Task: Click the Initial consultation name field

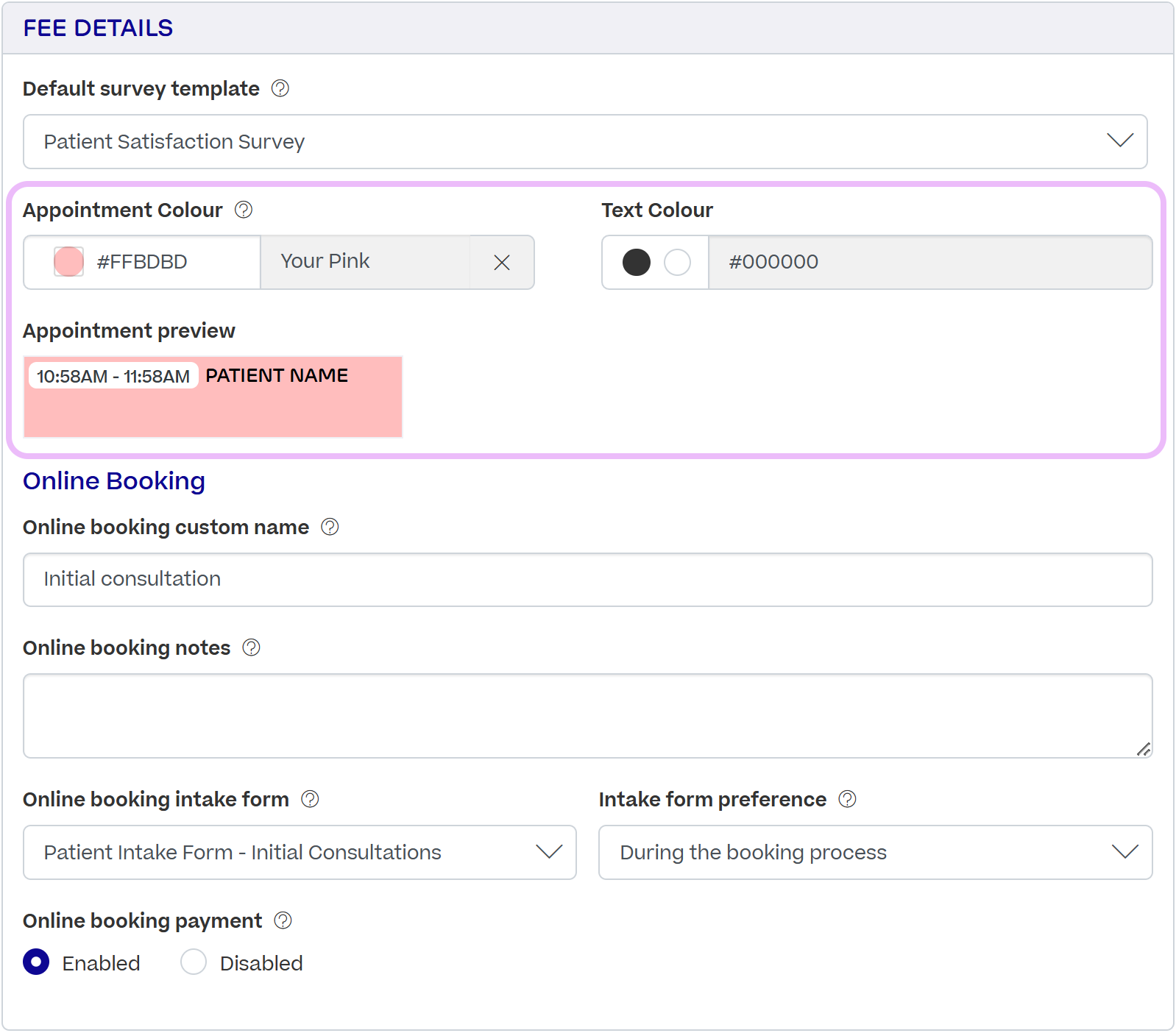Action: tap(588, 580)
